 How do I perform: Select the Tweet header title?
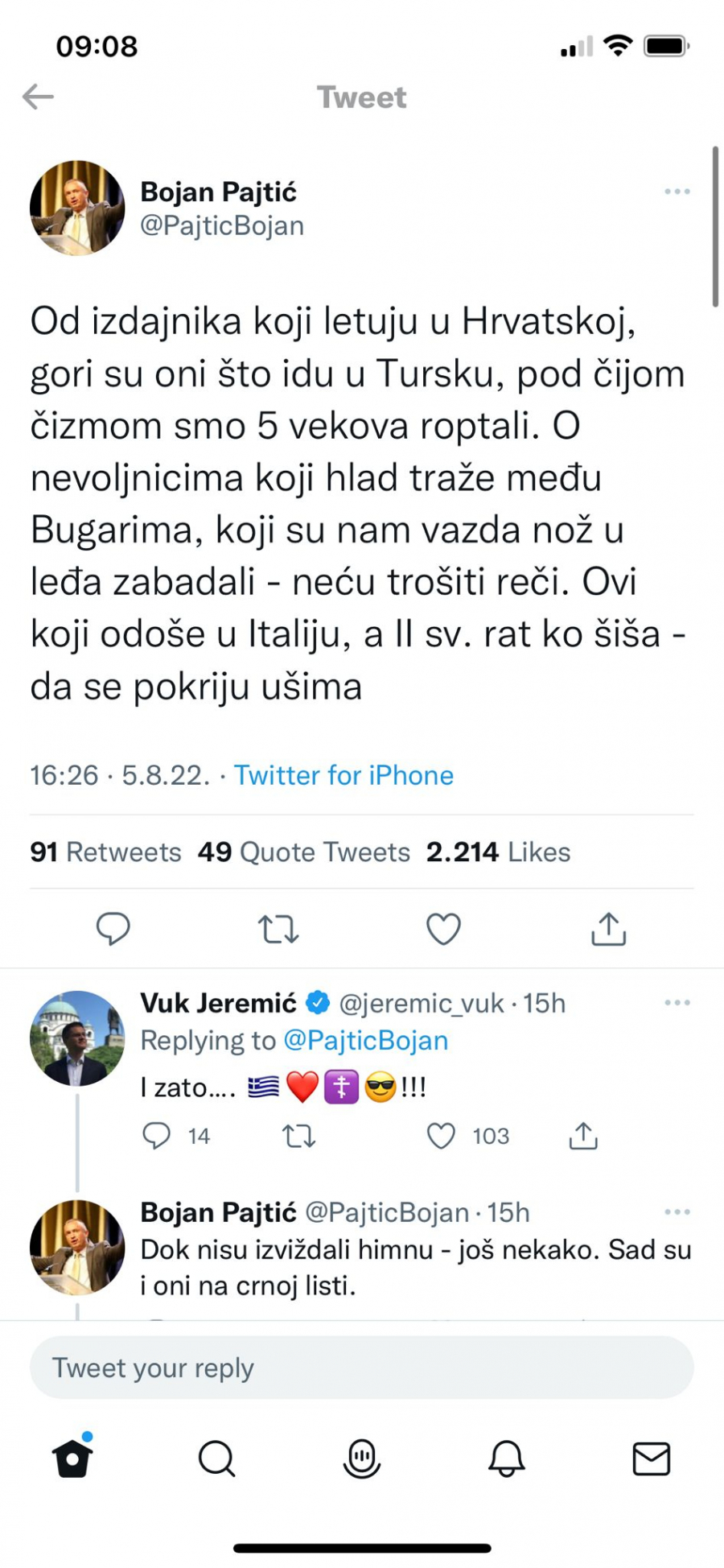coord(361,97)
